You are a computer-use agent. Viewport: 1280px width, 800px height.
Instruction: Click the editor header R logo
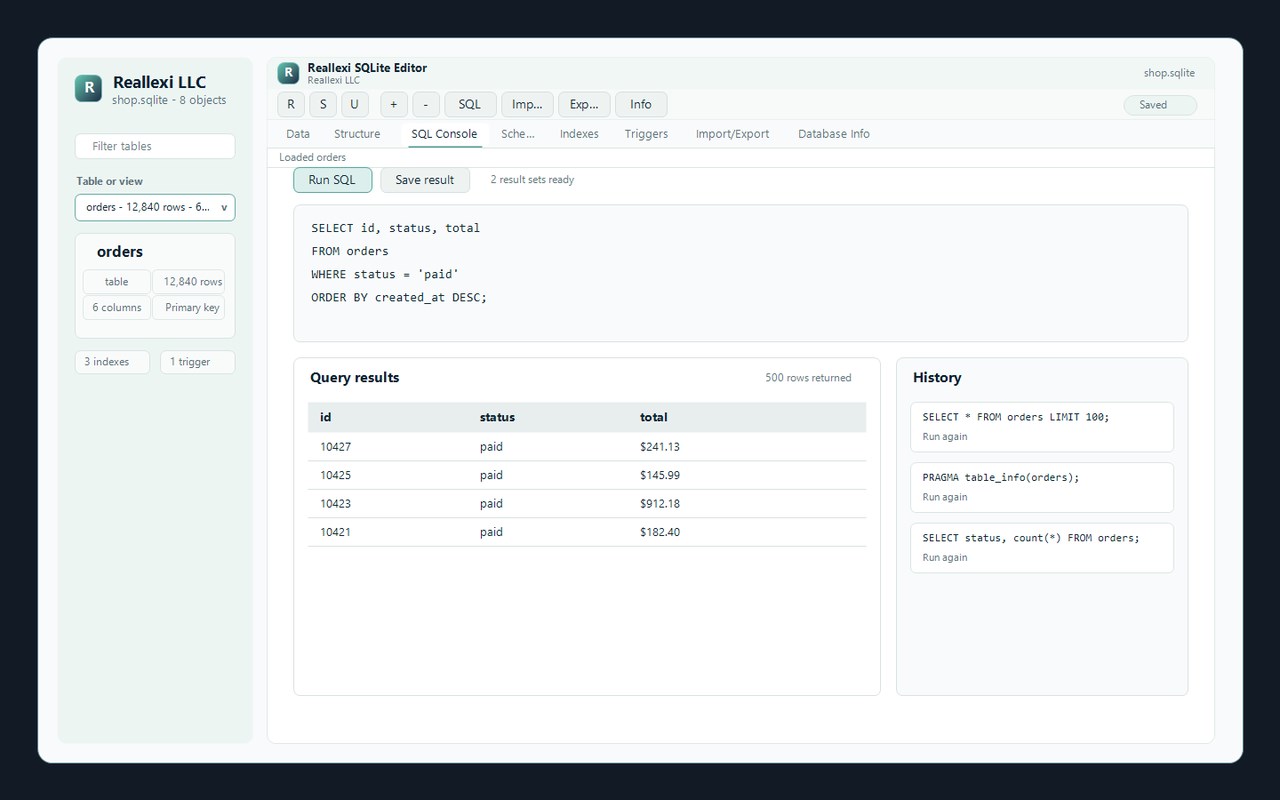click(288, 73)
